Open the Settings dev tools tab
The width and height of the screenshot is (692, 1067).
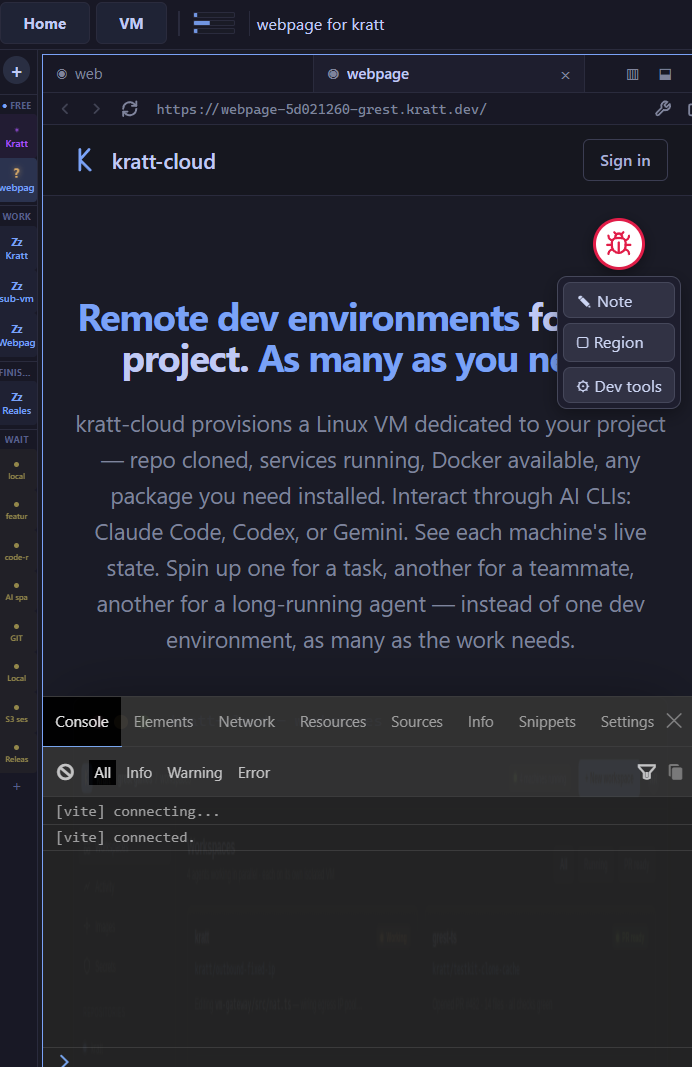click(x=627, y=721)
